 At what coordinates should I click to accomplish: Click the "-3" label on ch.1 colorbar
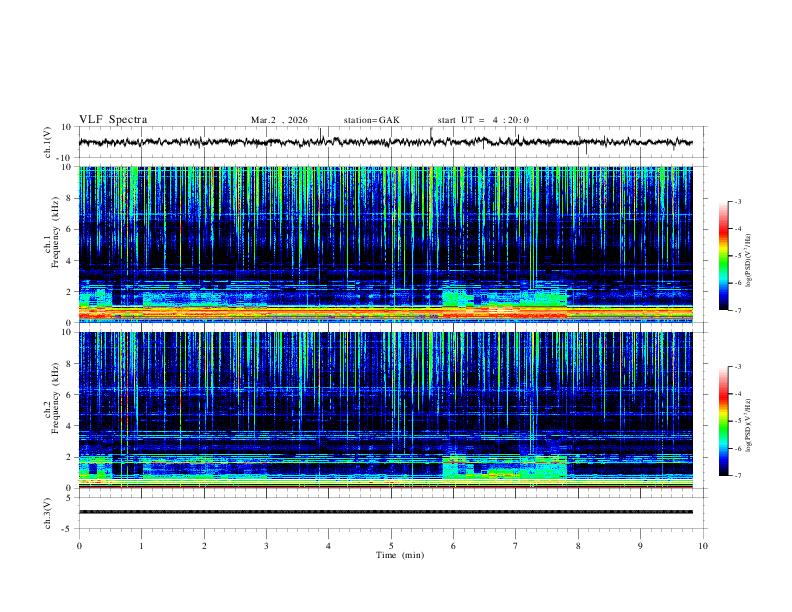tap(737, 201)
